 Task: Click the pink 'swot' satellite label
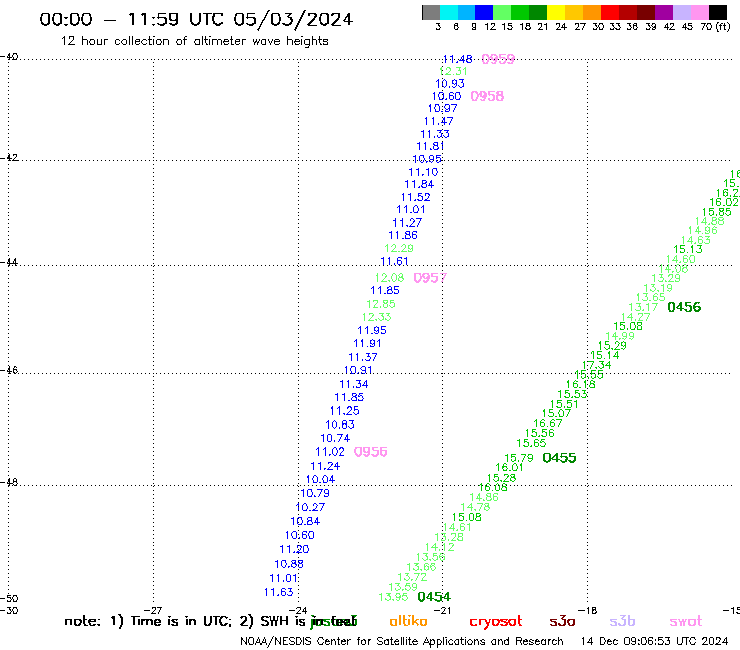tap(686, 621)
